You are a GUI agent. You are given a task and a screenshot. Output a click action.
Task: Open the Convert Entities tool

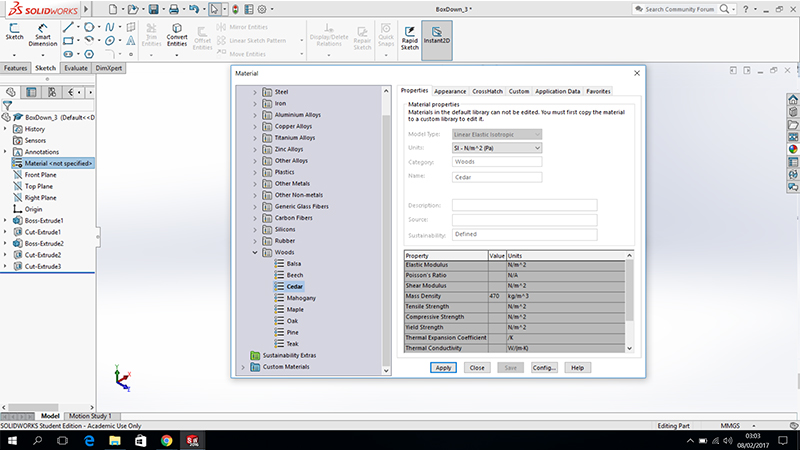click(x=177, y=35)
